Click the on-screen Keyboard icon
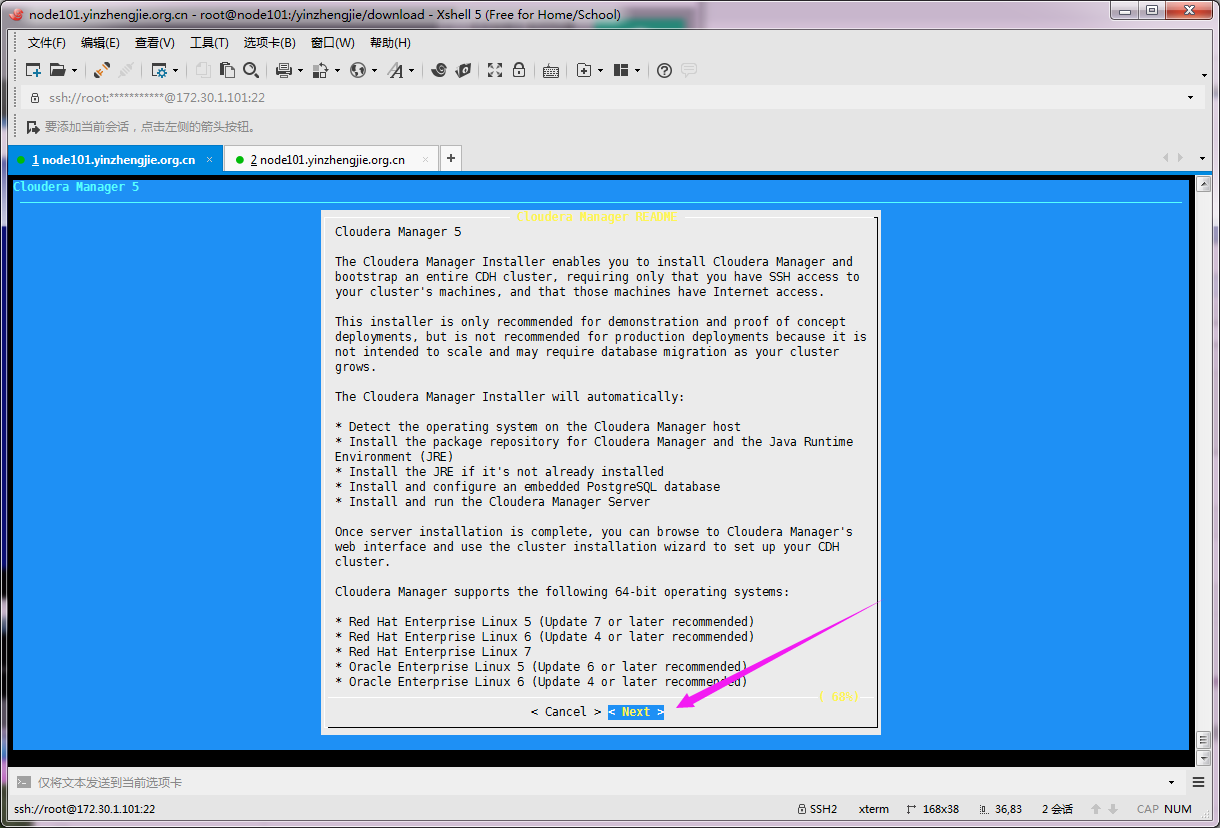 coord(551,70)
